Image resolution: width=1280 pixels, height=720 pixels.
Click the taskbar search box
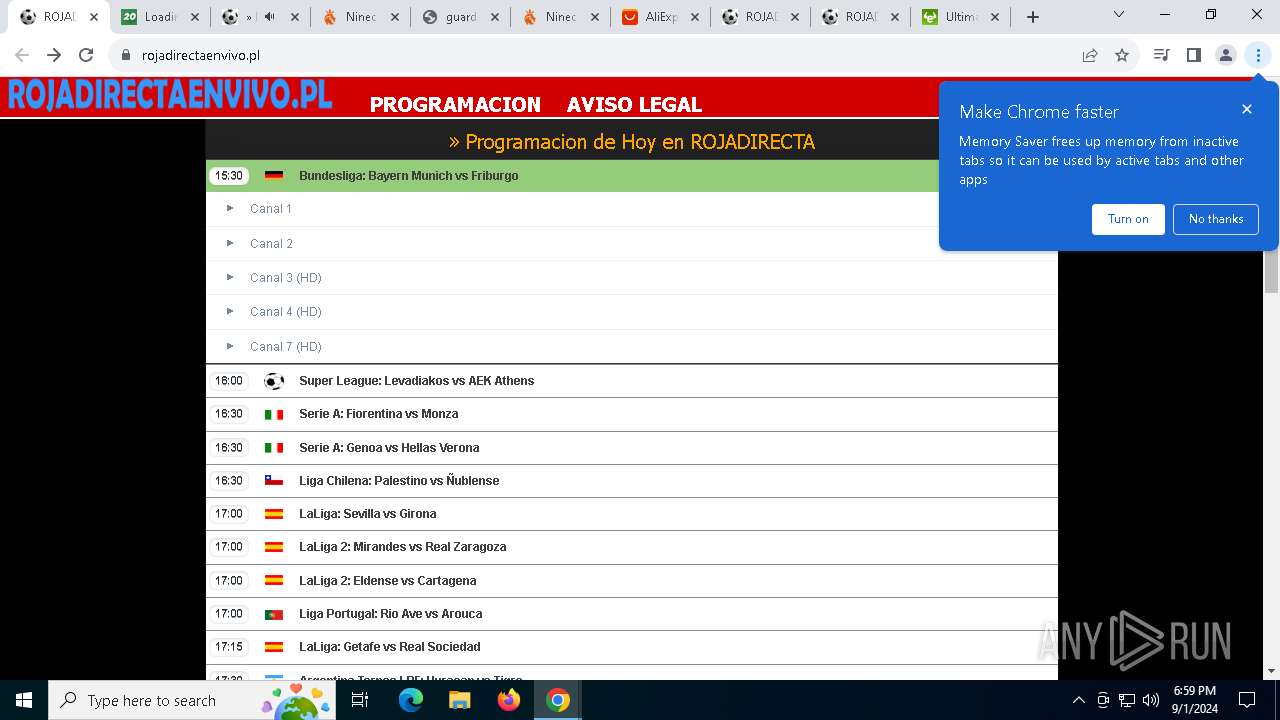(x=192, y=700)
